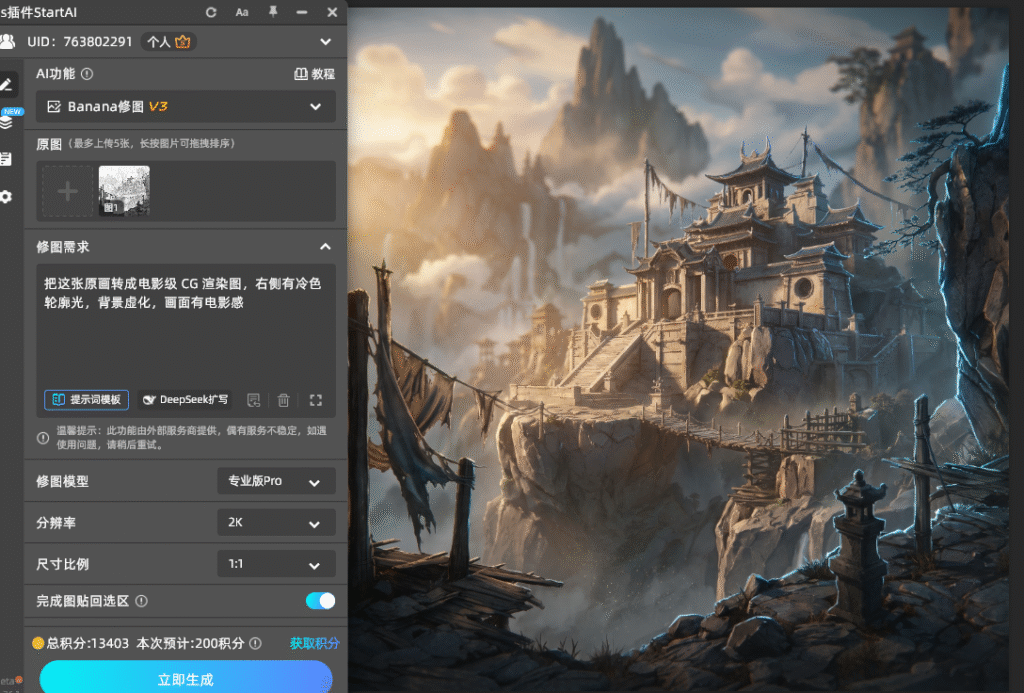The height and width of the screenshot is (693, 1024).
Task: Open the list records sidebar icon
Action: click(x=7, y=159)
